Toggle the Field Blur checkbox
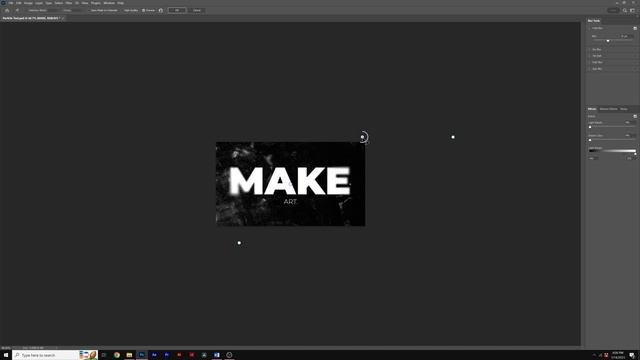 (635, 28)
